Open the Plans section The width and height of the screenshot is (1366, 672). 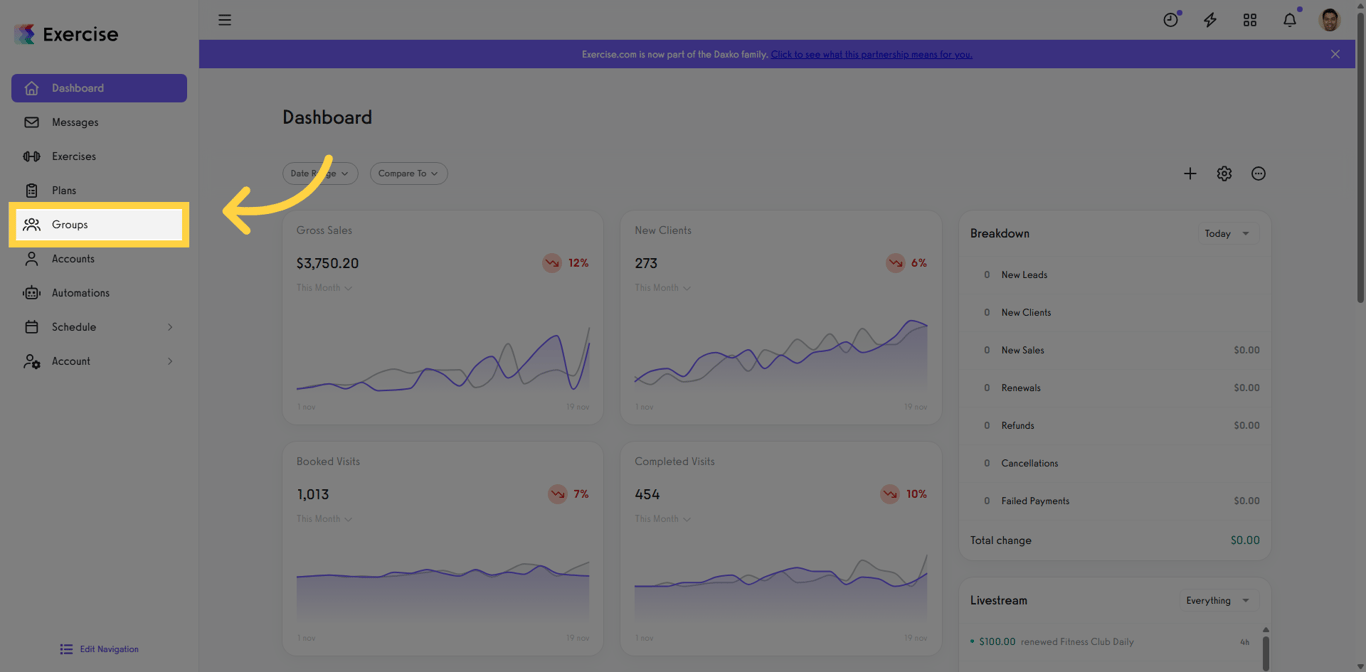(x=64, y=190)
